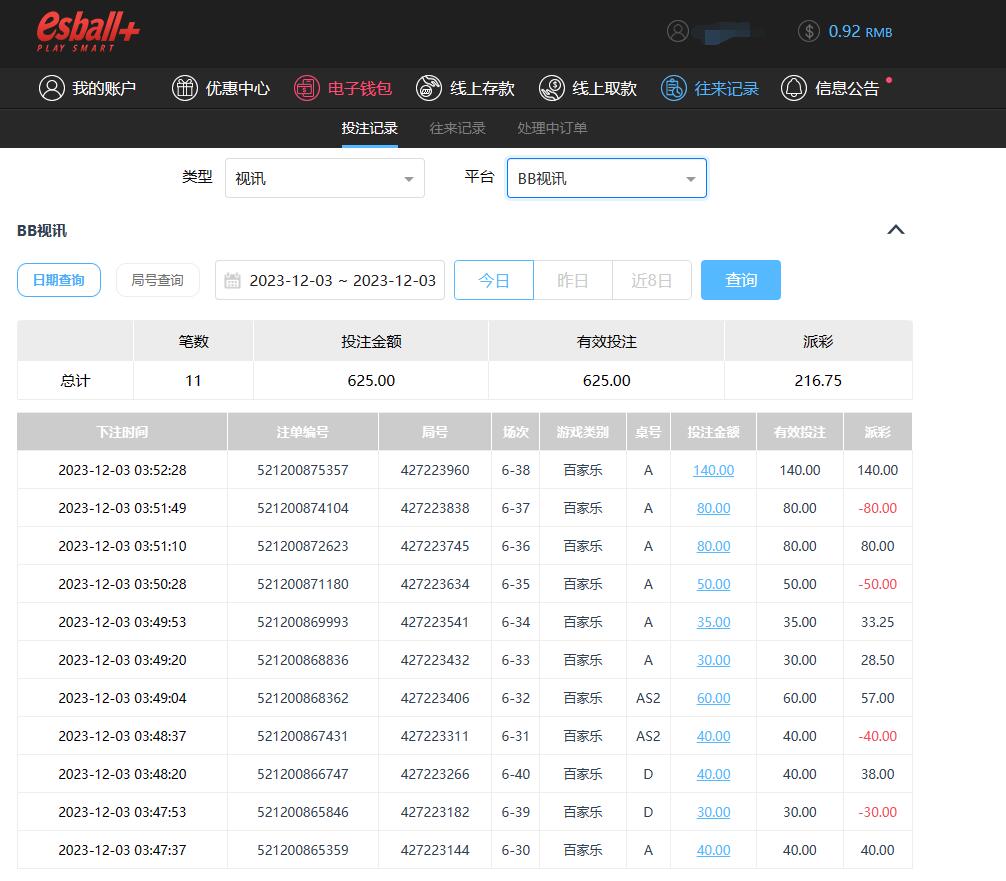Open 信息公告 bell icon
This screenshot has height=881, width=1006.
(x=794, y=88)
